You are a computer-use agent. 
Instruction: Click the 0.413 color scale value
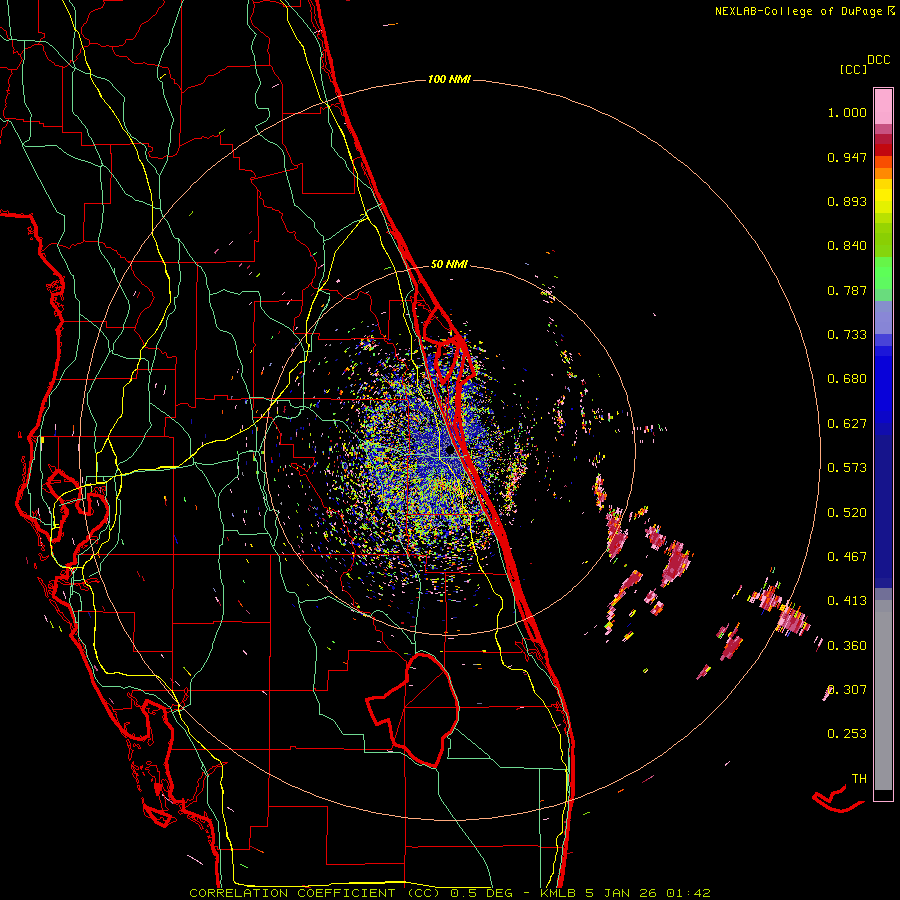click(x=847, y=601)
